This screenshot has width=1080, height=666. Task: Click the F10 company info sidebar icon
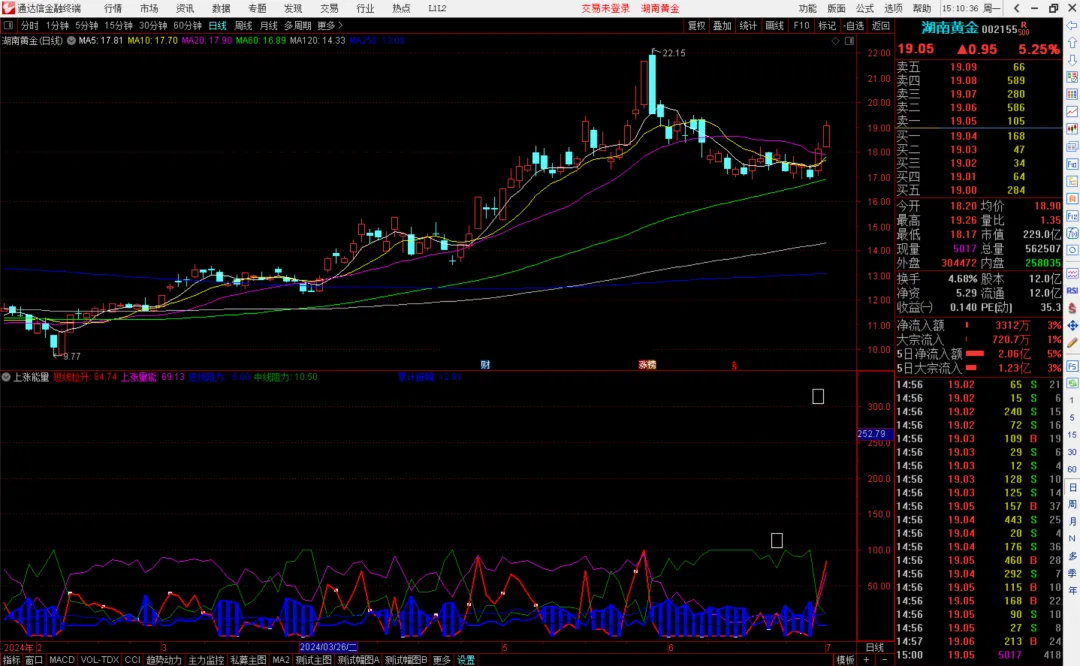click(x=1072, y=164)
